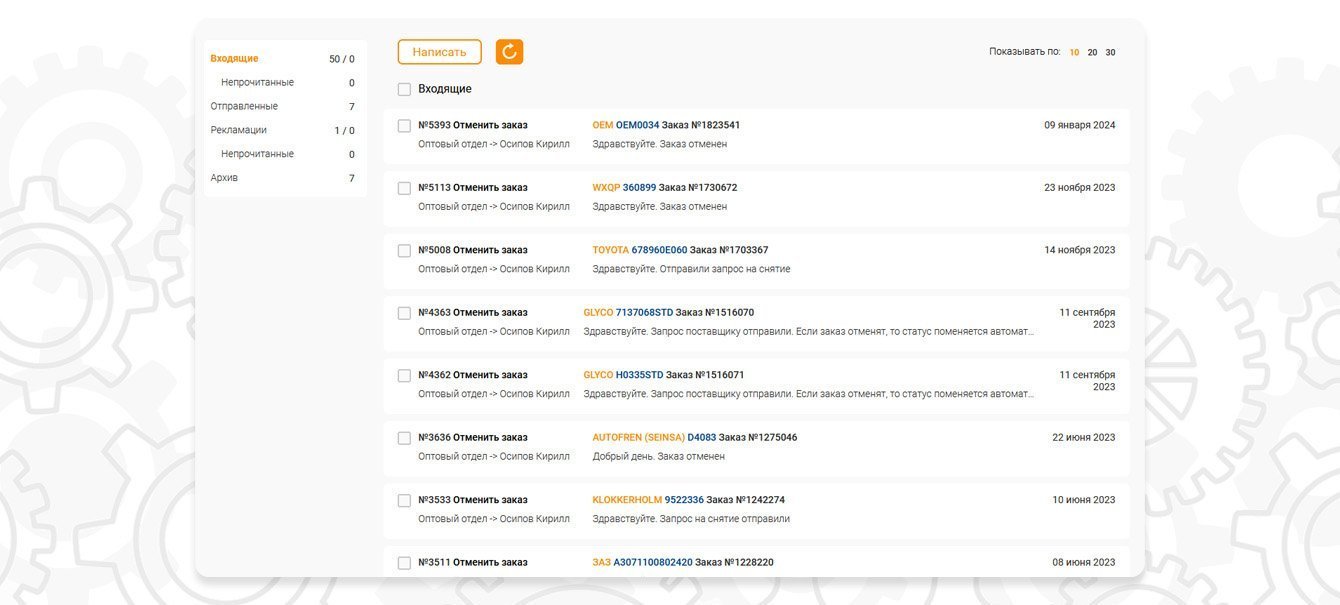
Task: Click part number 678960E060
Action: coord(660,250)
